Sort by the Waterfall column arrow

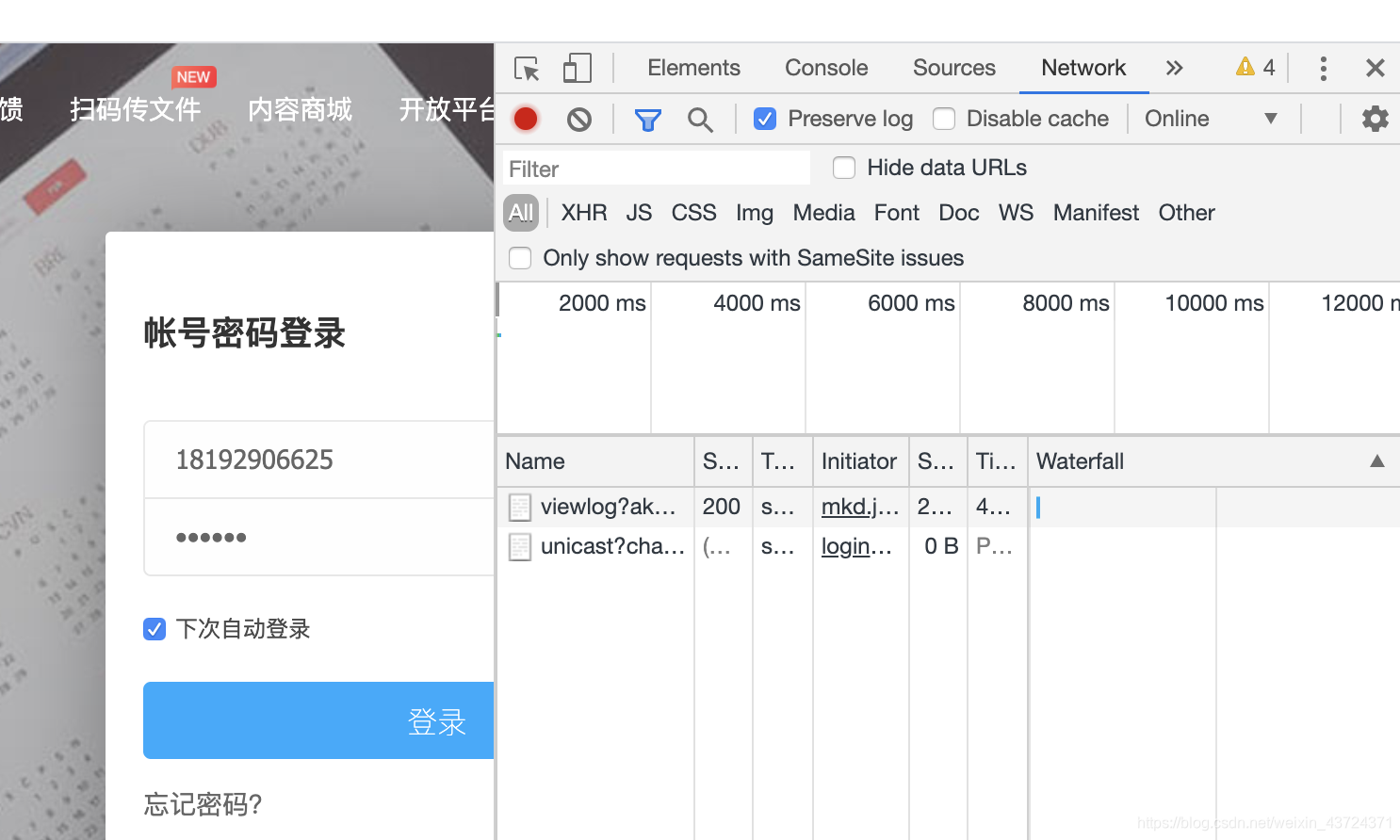click(1377, 461)
